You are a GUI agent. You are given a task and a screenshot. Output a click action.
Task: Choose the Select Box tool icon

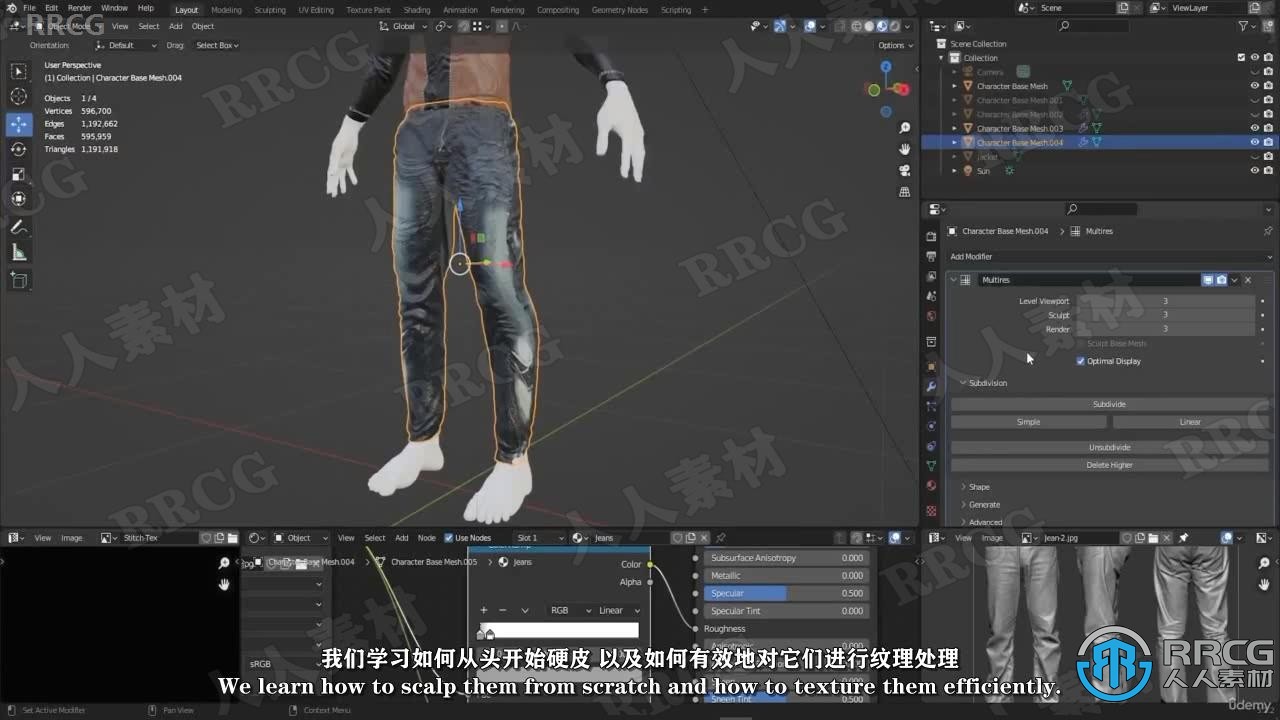pos(19,71)
